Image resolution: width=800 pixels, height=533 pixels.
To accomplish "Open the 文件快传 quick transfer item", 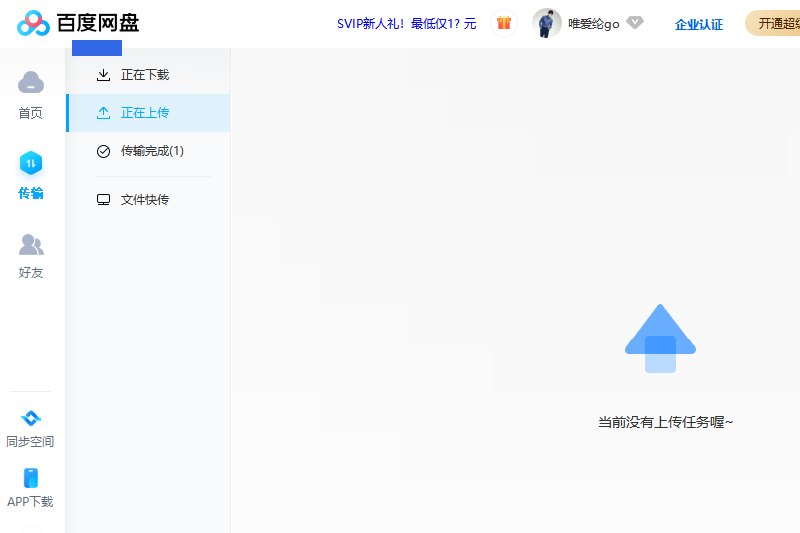I will [145, 200].
